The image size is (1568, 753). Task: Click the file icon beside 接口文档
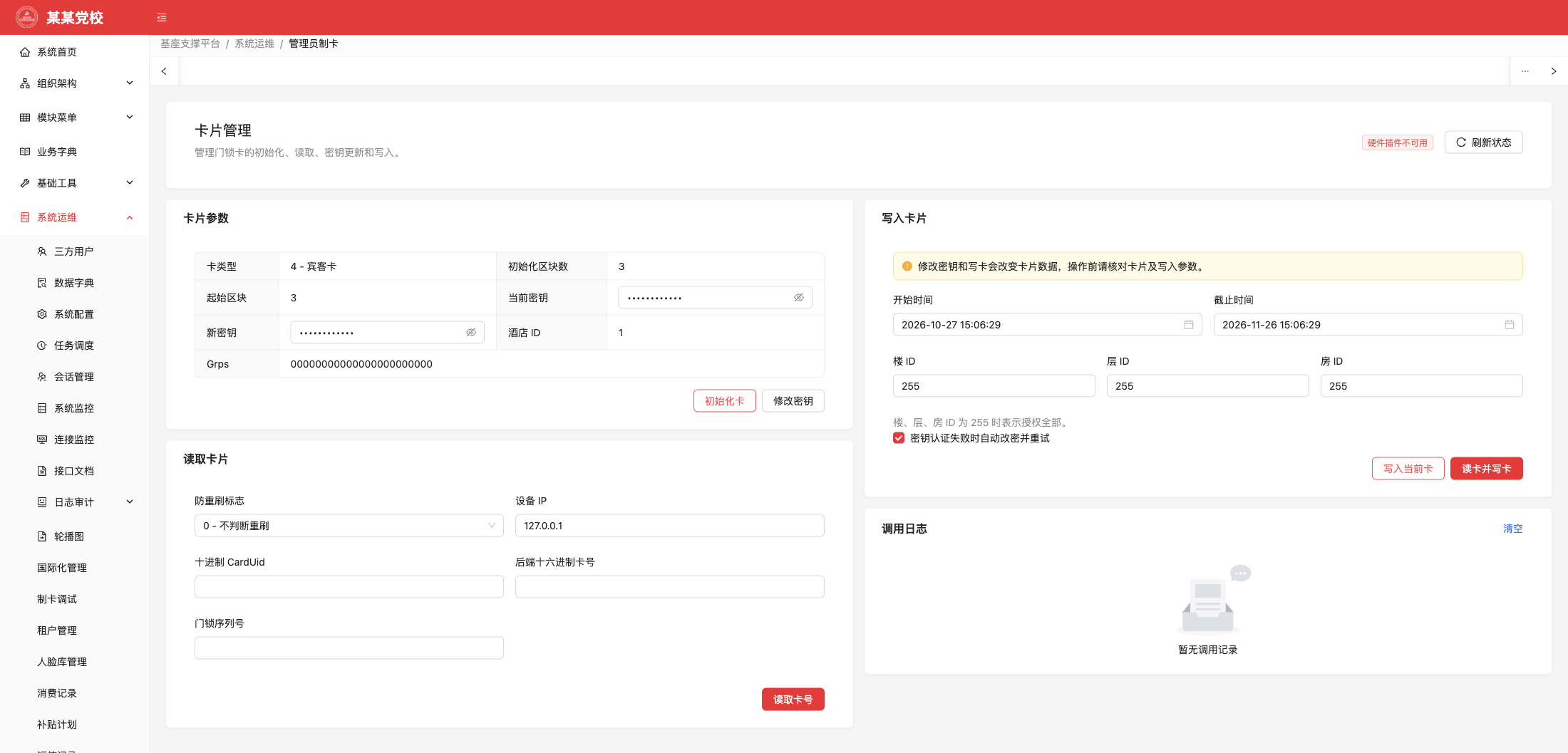[42, 471]
